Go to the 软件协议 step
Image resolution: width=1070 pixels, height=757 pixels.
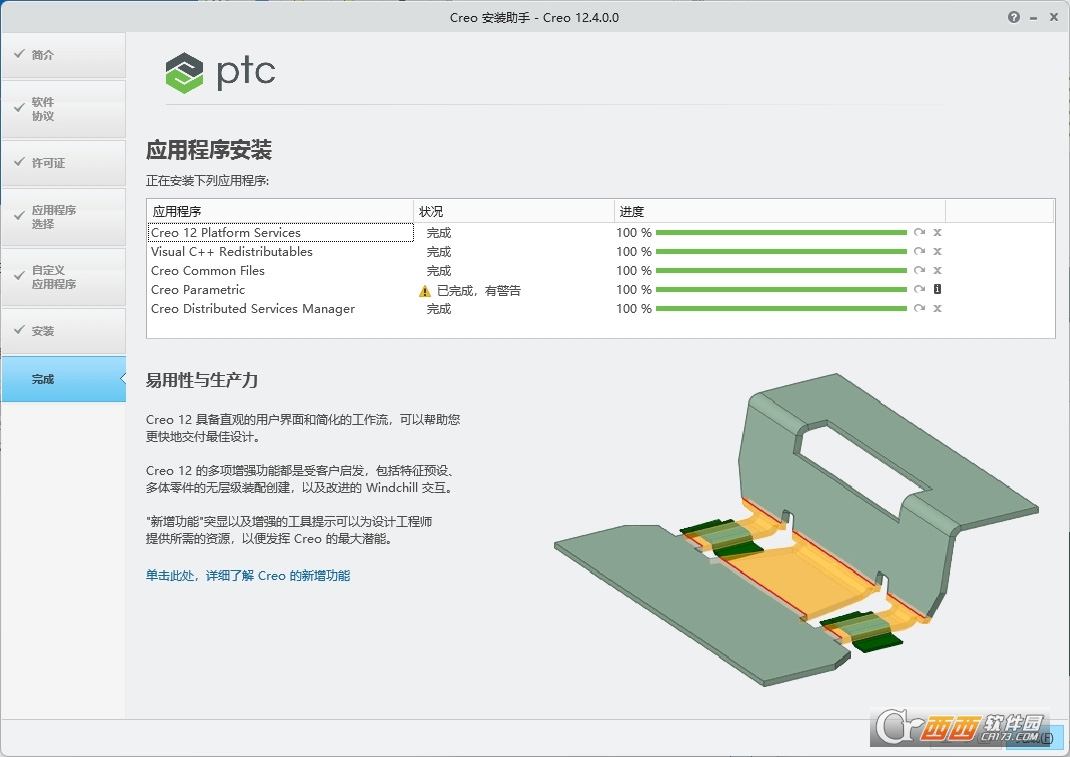click(63, 109)
